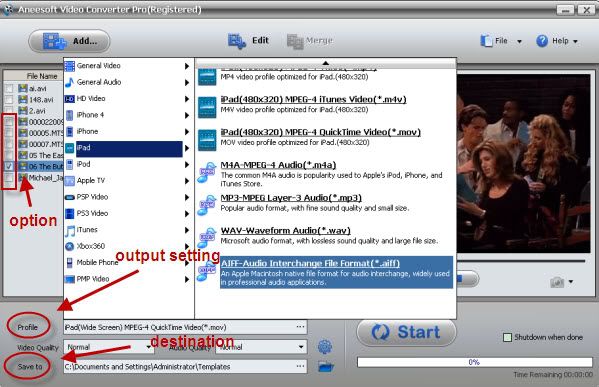The image size is (599, 387).
Task: Check the al.avi file checkbox
Action: [x=9, y=89]
